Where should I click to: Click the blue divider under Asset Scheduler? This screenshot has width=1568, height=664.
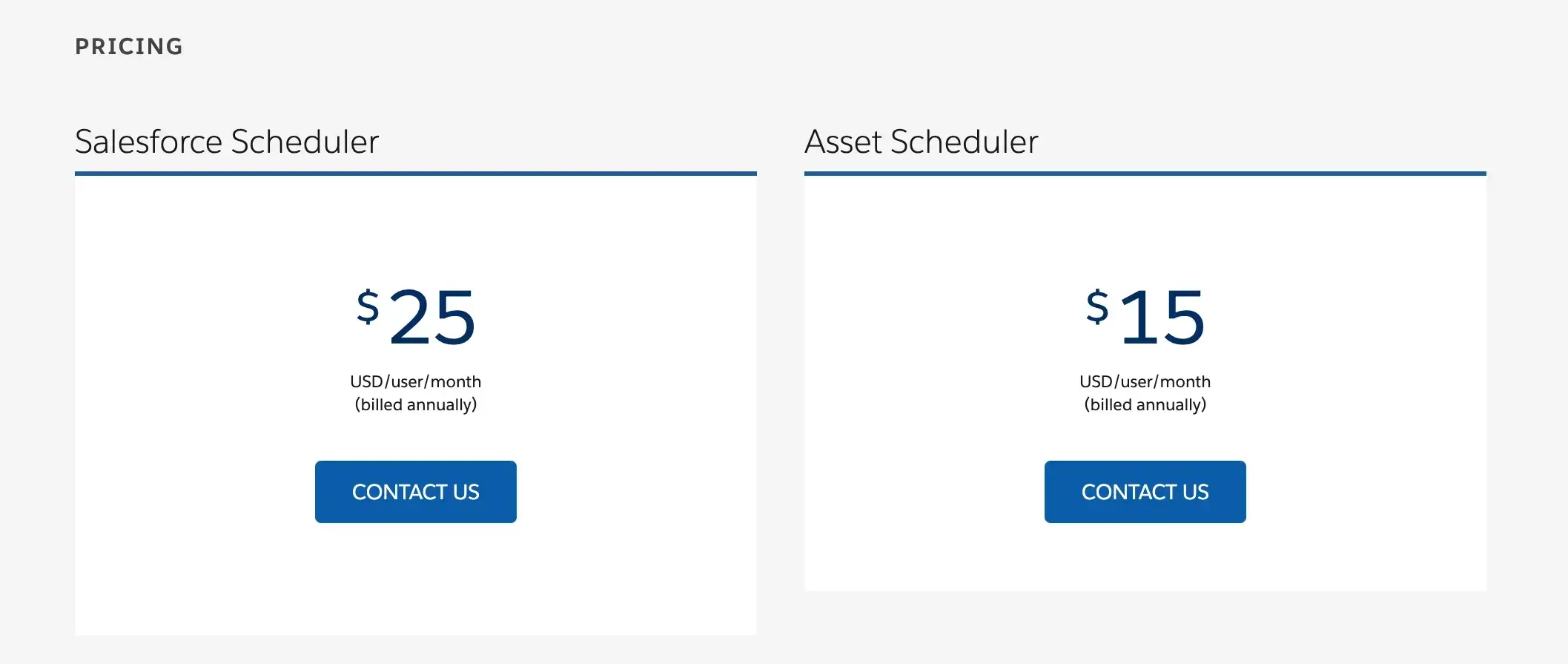click(1145, 174)
